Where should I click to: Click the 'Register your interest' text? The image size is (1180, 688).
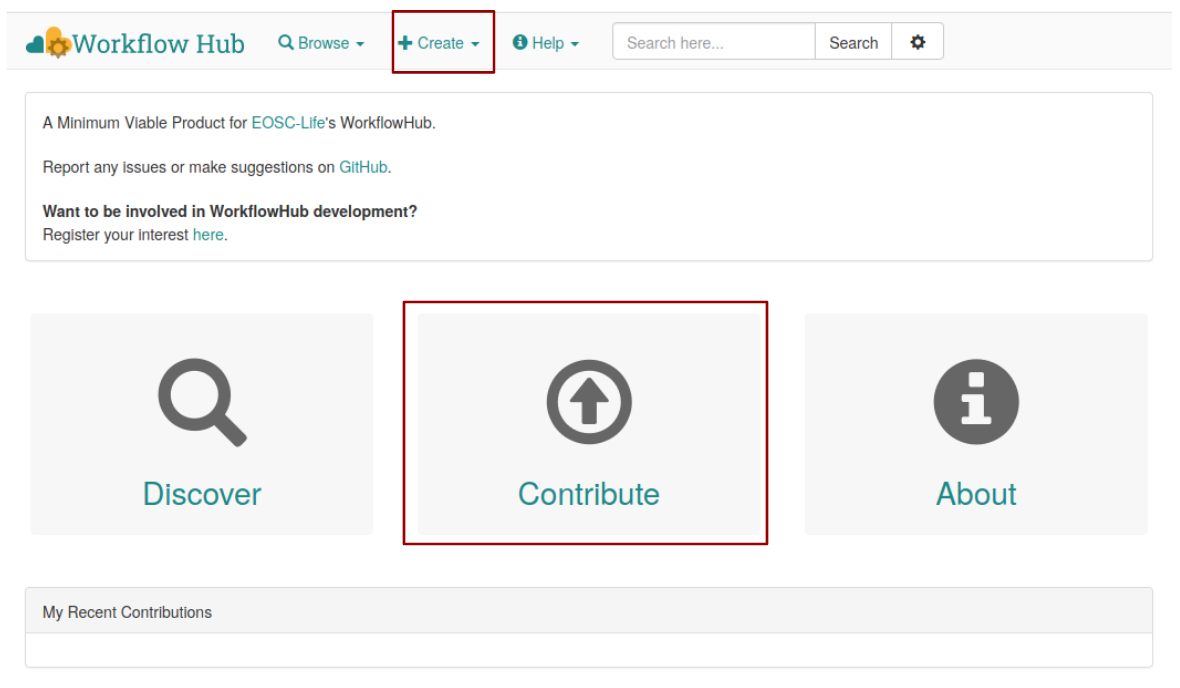click(116, 235)
